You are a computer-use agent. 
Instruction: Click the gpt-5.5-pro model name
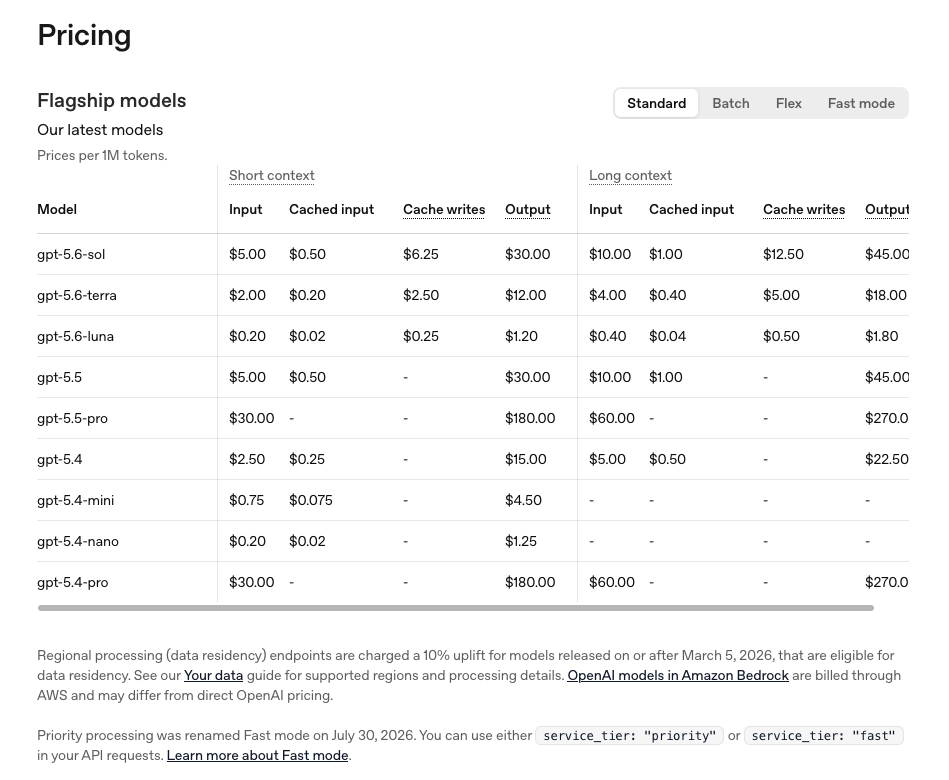click(72, 419)
